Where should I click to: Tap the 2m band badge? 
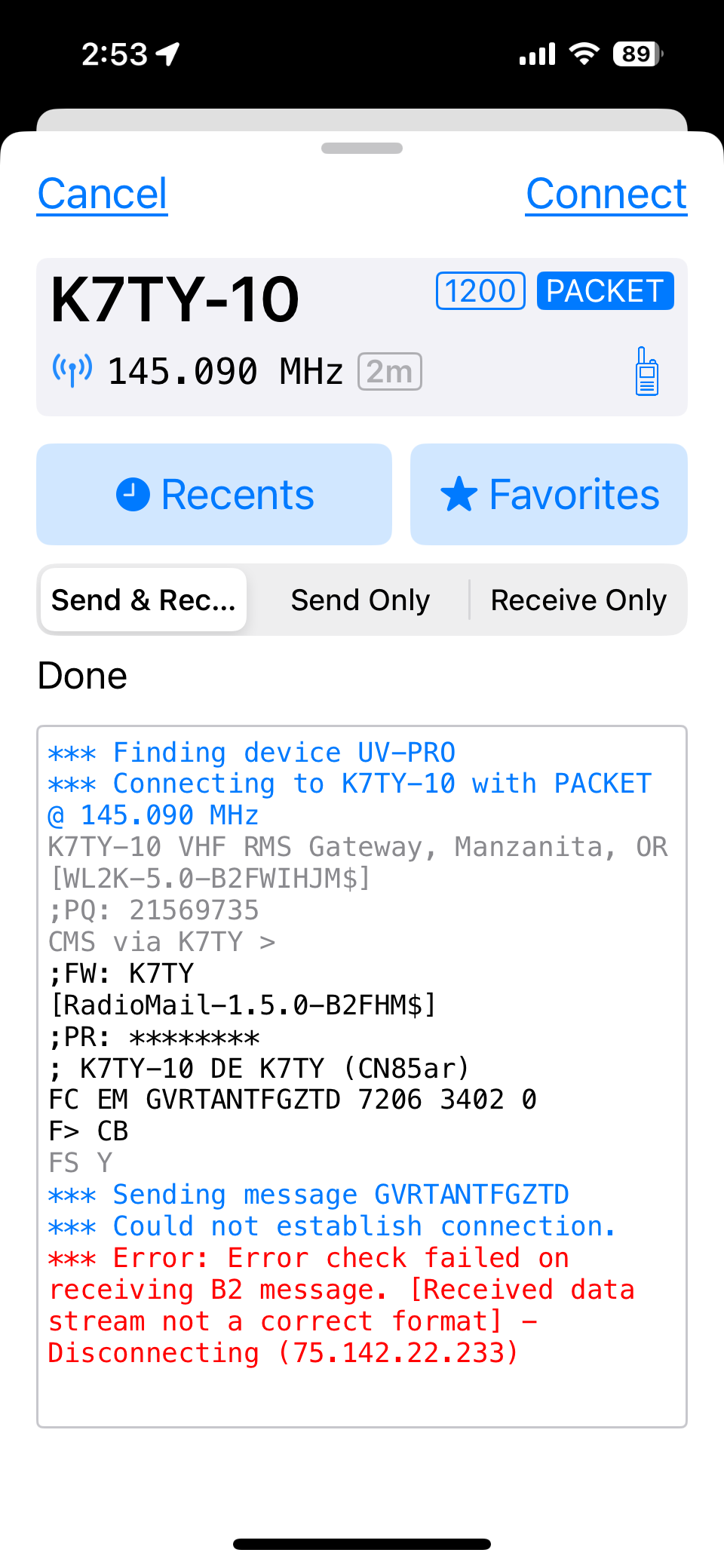[389, 371]
